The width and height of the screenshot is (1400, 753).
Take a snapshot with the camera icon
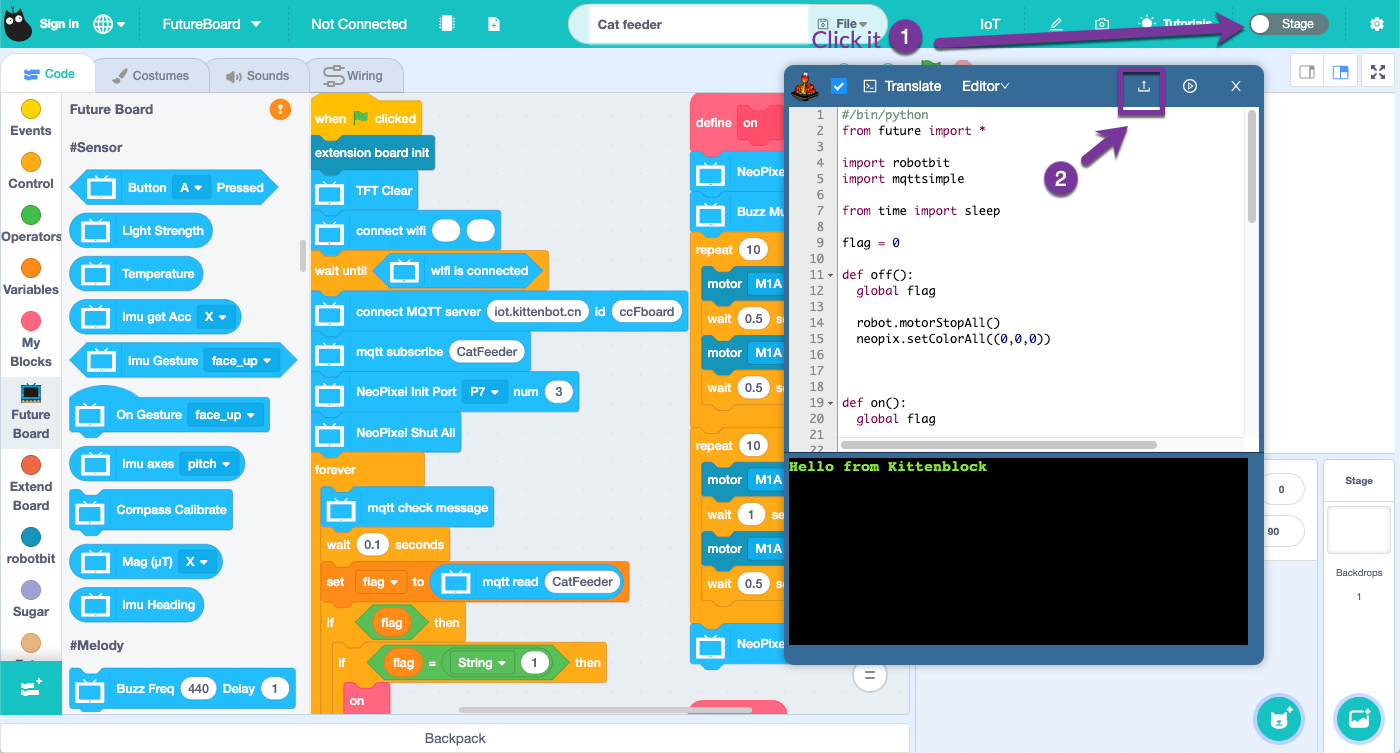pyautogui.click(x=1101, y=24)
